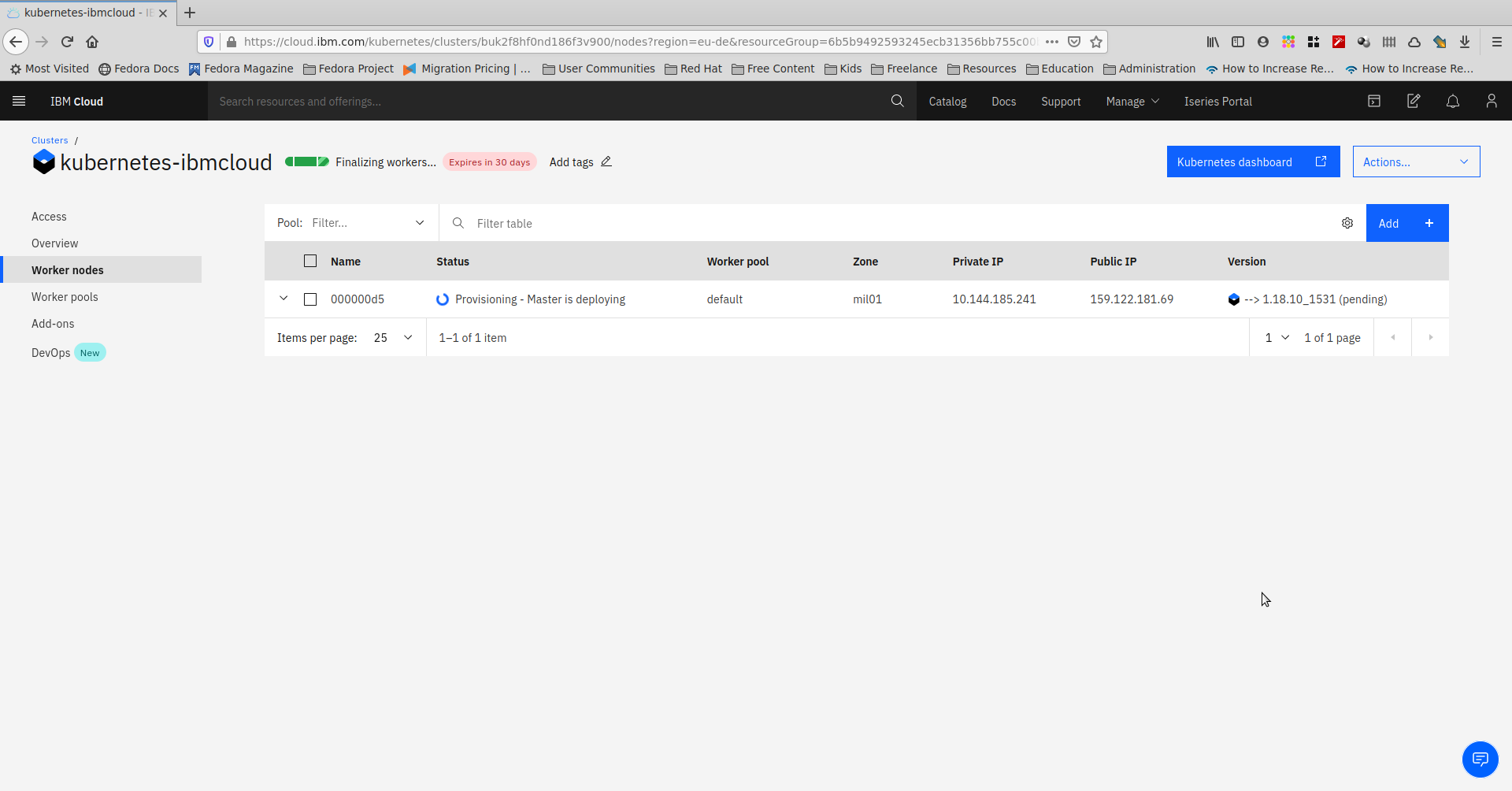The width and height of the screenshot is (1512, 791).
Task: Open the user profile avatar icon
Action: [1492, 101]
